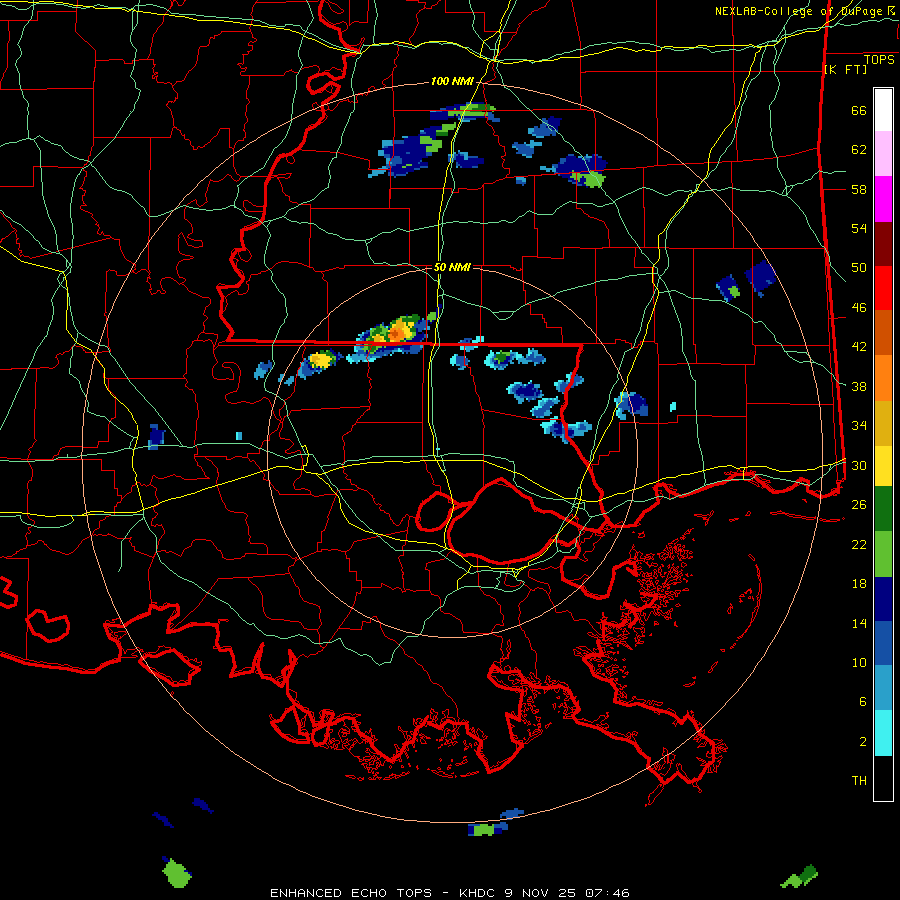900x900 pixels.
Task: Click the yellow-topped cell southwest of main storm
Action: pyautogui.click(x=320, y=361)
